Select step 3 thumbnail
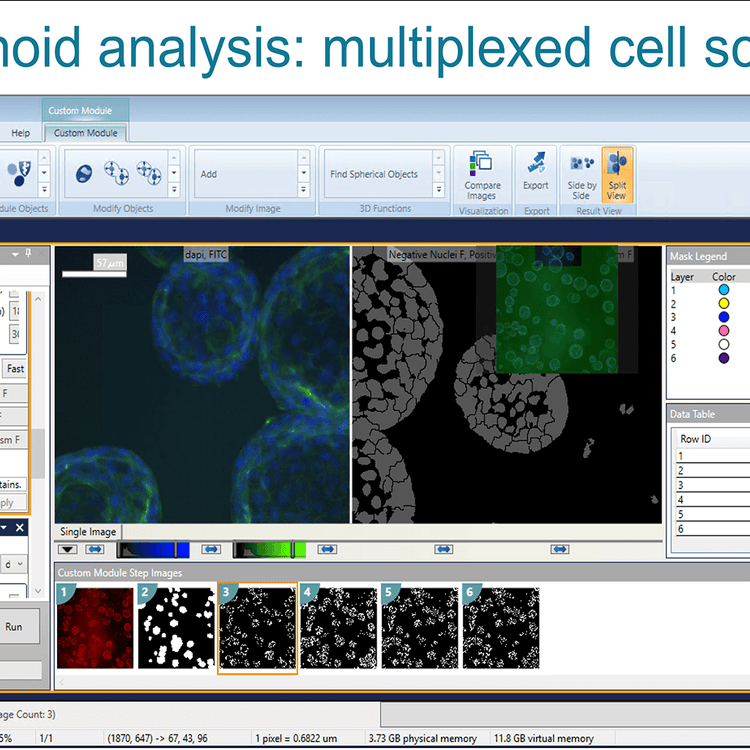Screen dimensions: 750x750 (258, 628)
